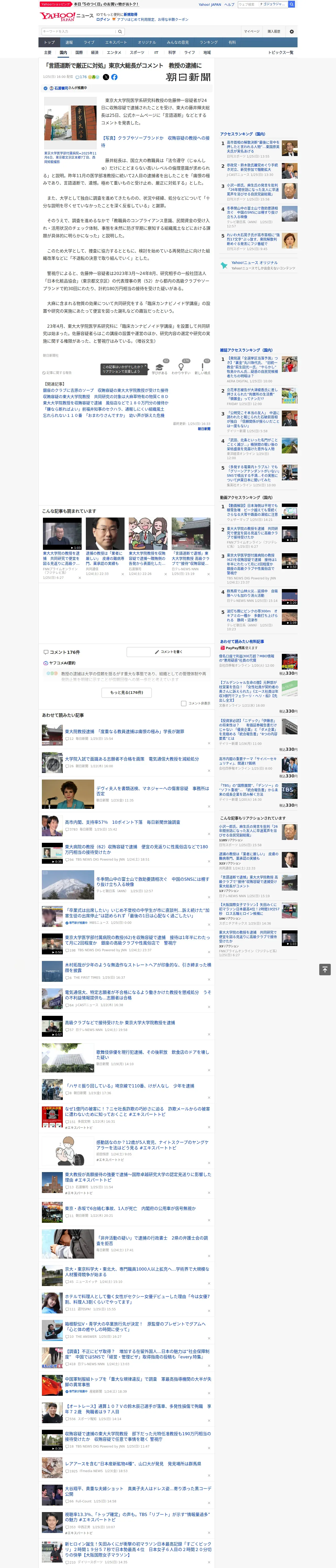Click the comment count 176 bubble under headline

[82, 77]
